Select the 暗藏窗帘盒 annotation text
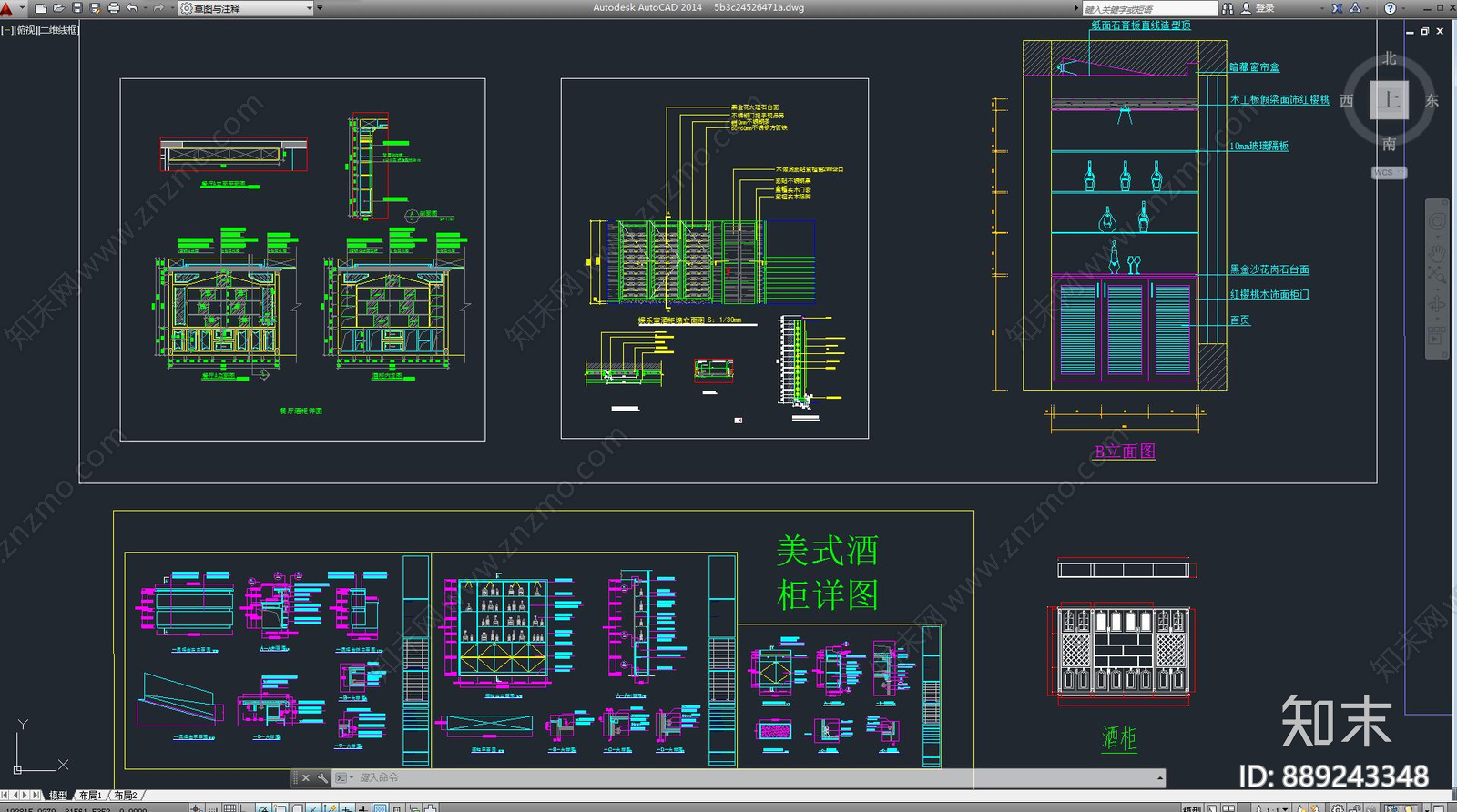Screen dimensions: 1457x812 click(1254, 67)
